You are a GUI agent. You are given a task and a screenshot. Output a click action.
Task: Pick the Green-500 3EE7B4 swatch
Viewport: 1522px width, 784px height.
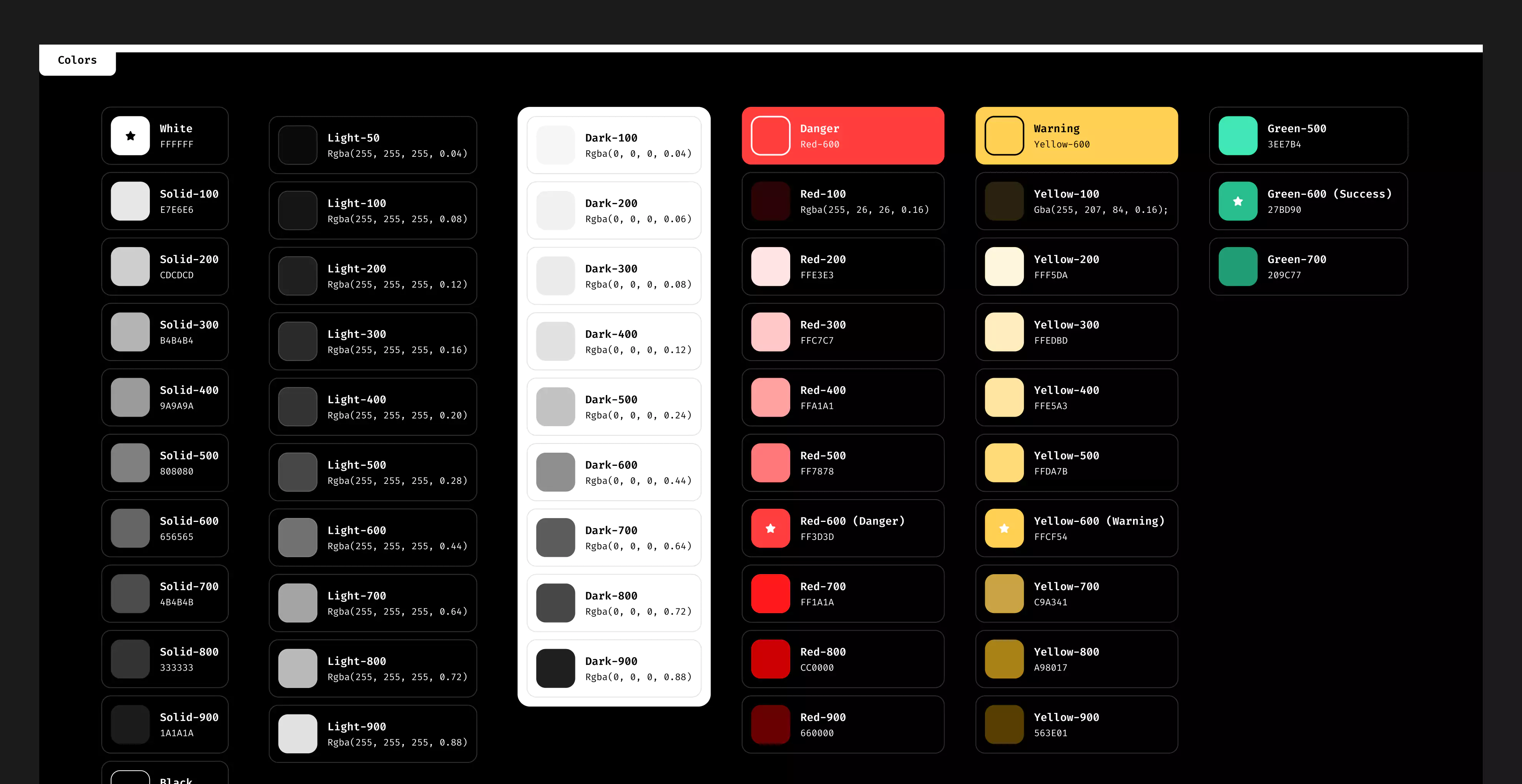click(x=1238, y=136)
